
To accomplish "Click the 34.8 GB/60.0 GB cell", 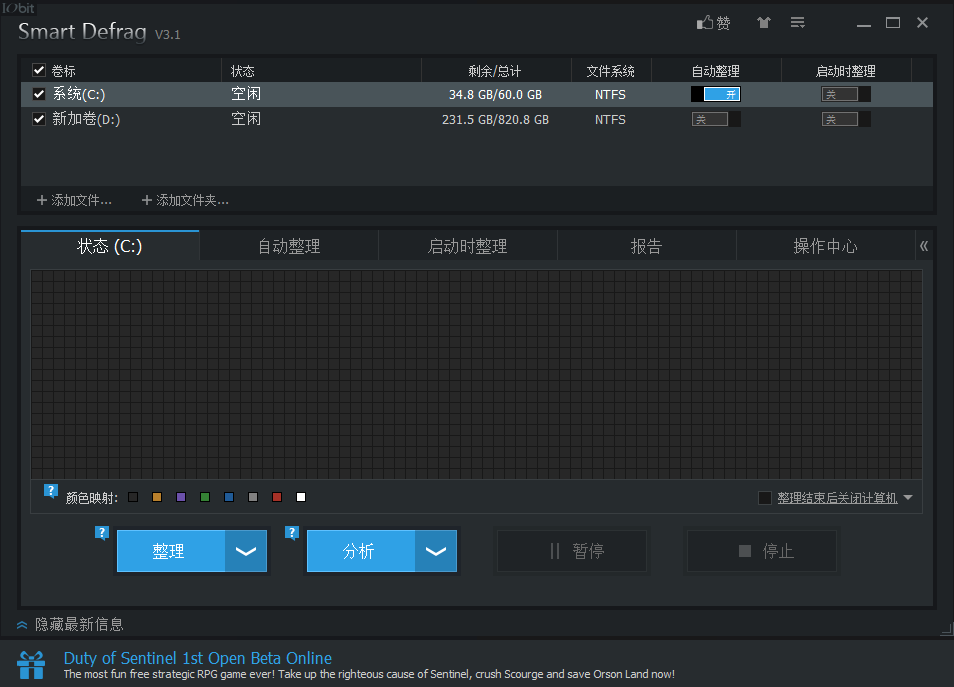I will pyautogui.click(x=495, y=94).
